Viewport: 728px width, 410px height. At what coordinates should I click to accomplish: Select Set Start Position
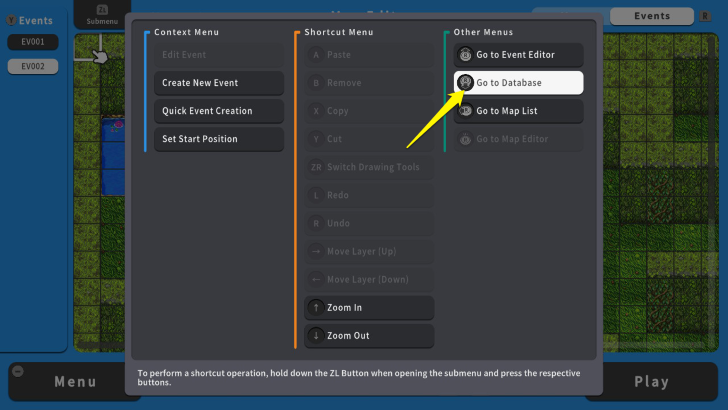[218, 139]
